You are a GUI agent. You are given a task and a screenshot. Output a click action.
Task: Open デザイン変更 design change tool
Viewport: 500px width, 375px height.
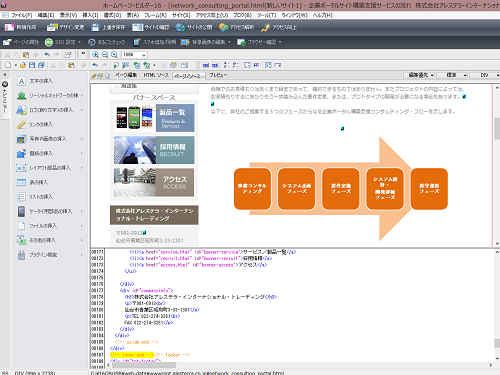[65, 27]
